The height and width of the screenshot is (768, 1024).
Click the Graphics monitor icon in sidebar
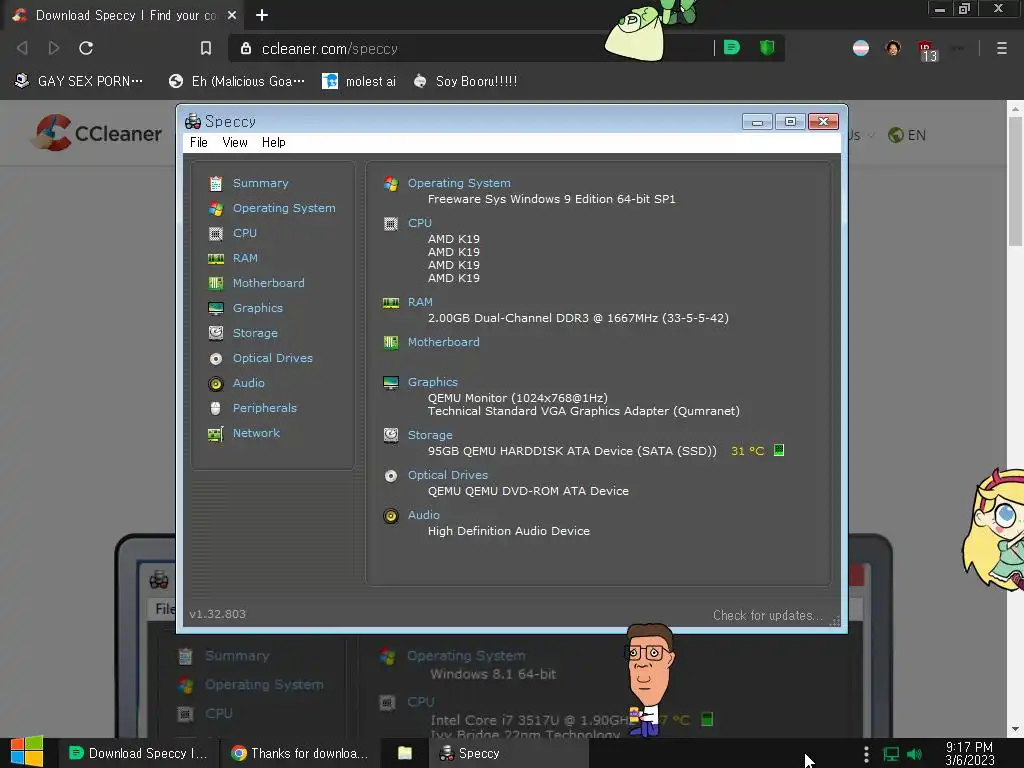coord(216,308)
